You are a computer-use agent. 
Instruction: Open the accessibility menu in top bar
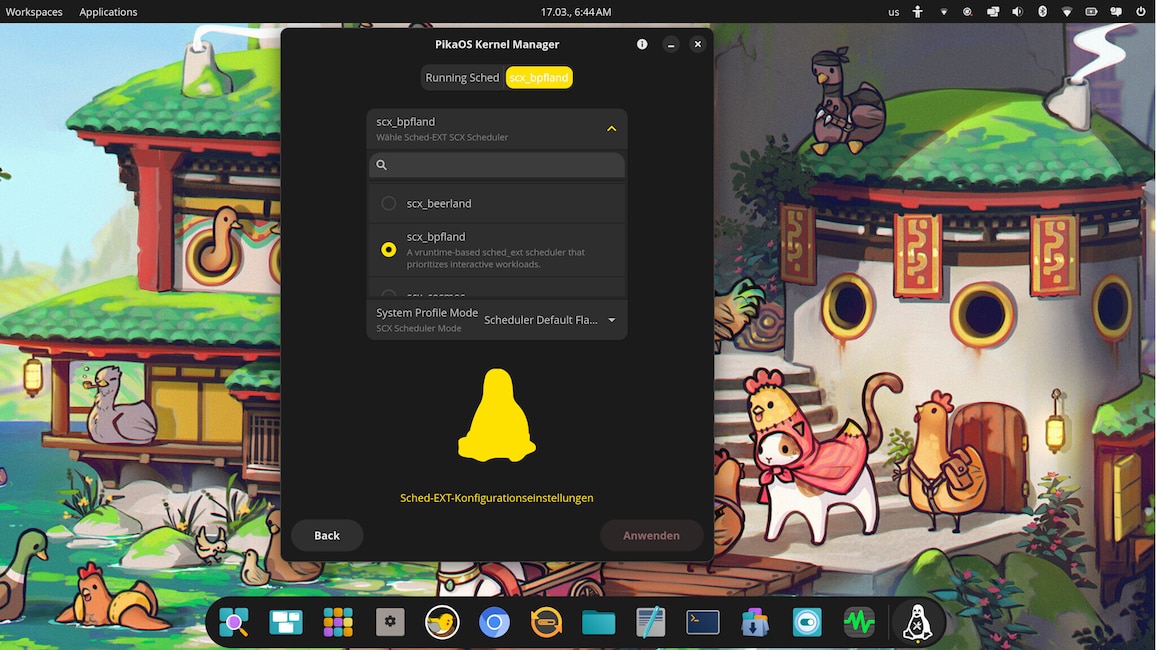click(918, 12)
